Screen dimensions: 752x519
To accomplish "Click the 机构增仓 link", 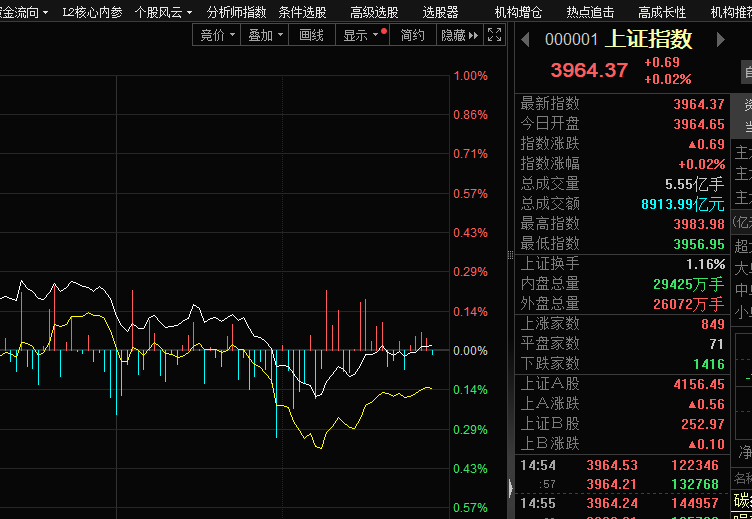I will (518, 12).
